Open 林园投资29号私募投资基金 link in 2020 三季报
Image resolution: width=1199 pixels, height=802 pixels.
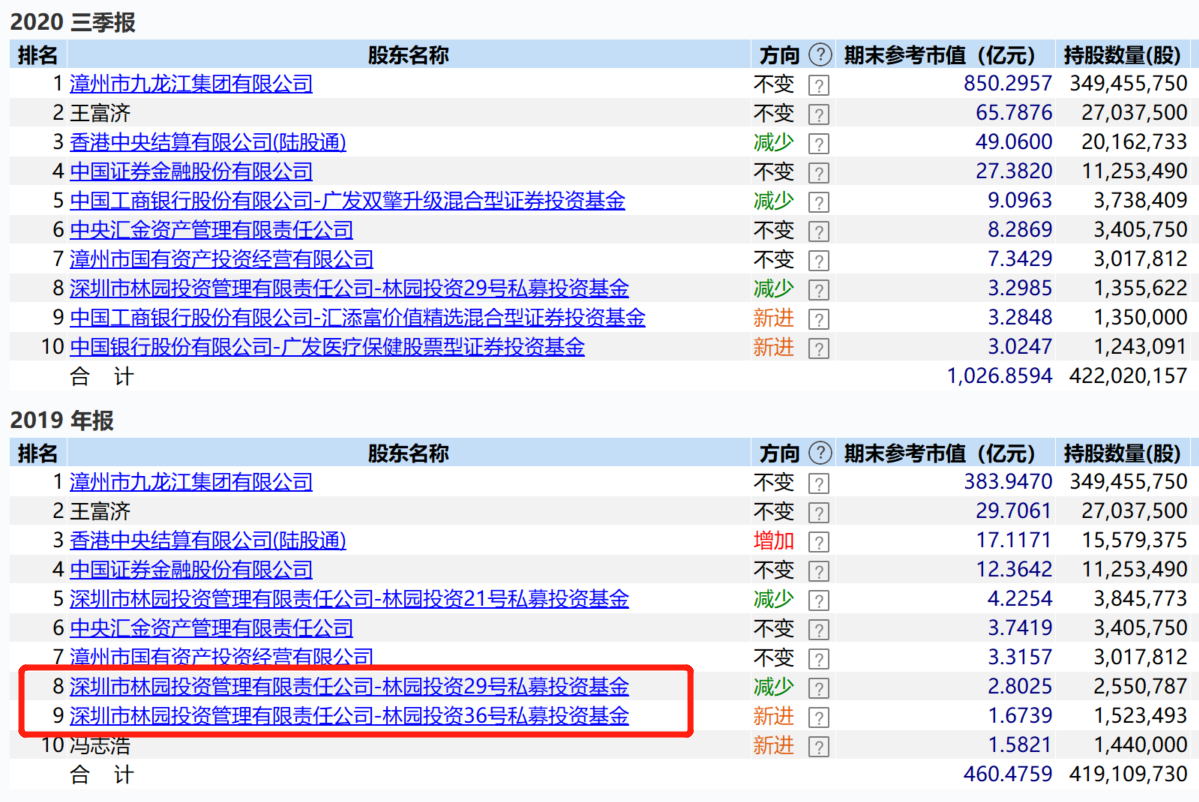349,288
